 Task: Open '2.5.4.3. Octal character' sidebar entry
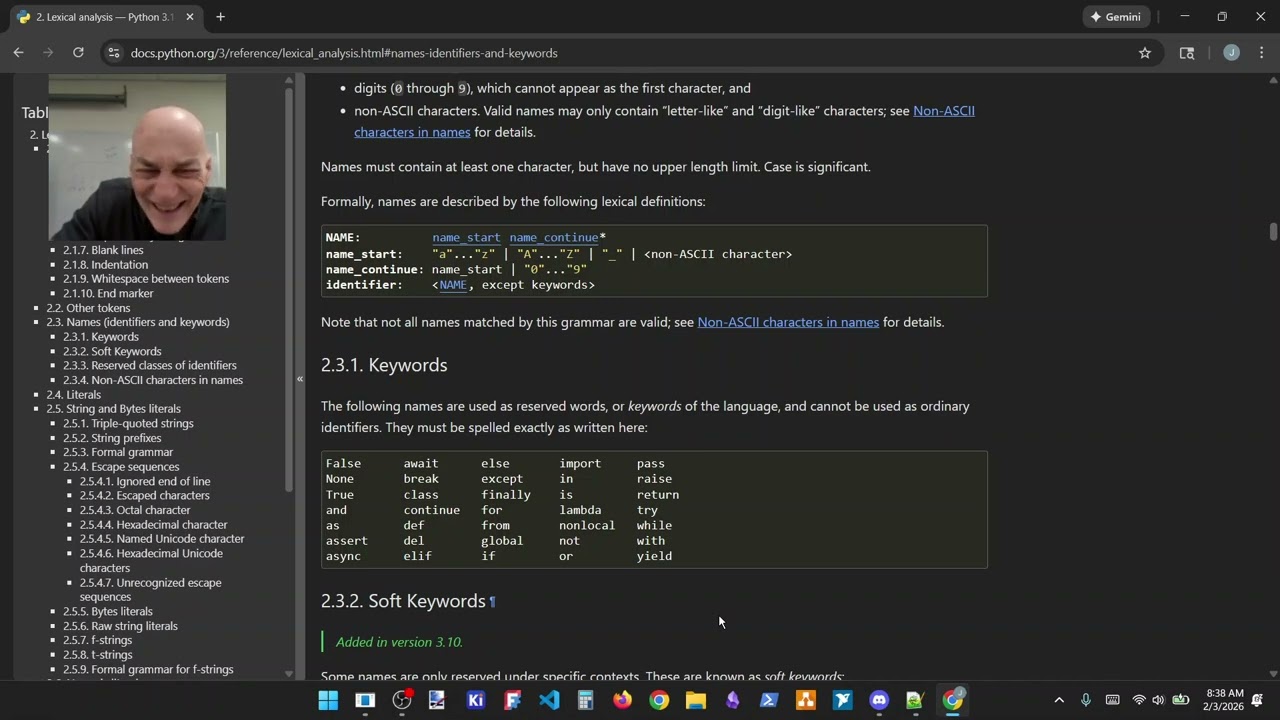point(135,510)
